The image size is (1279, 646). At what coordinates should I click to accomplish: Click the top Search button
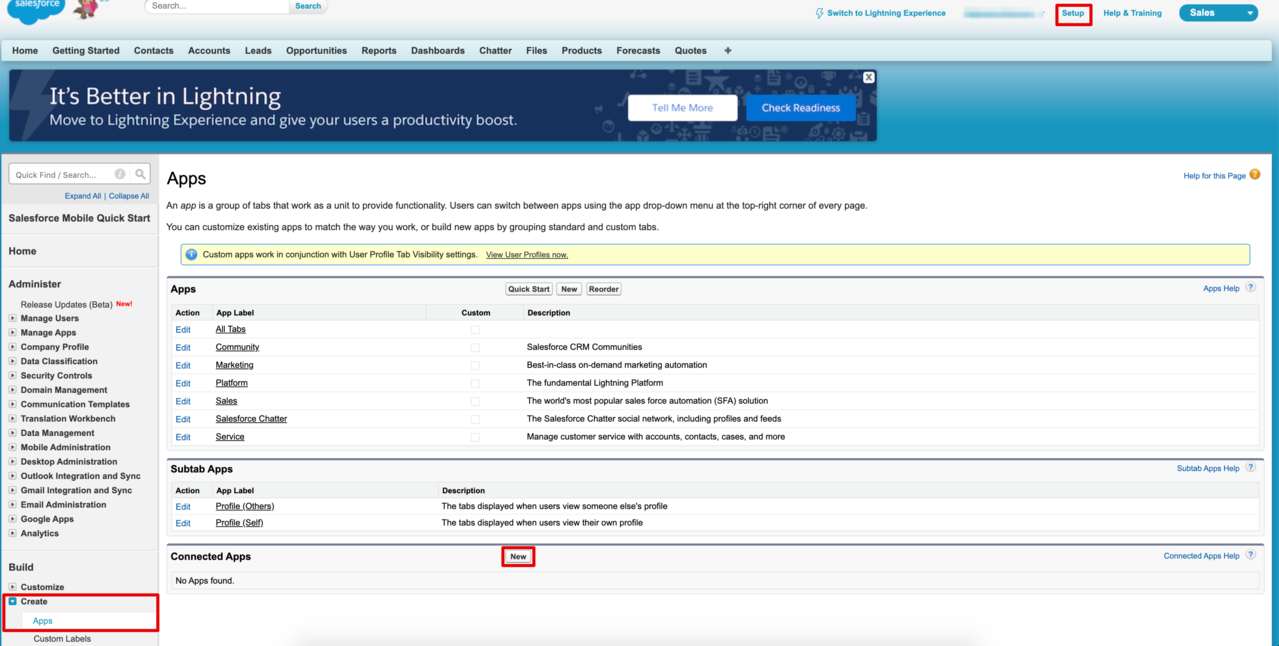pyautogui.click(x=308, y=6)
